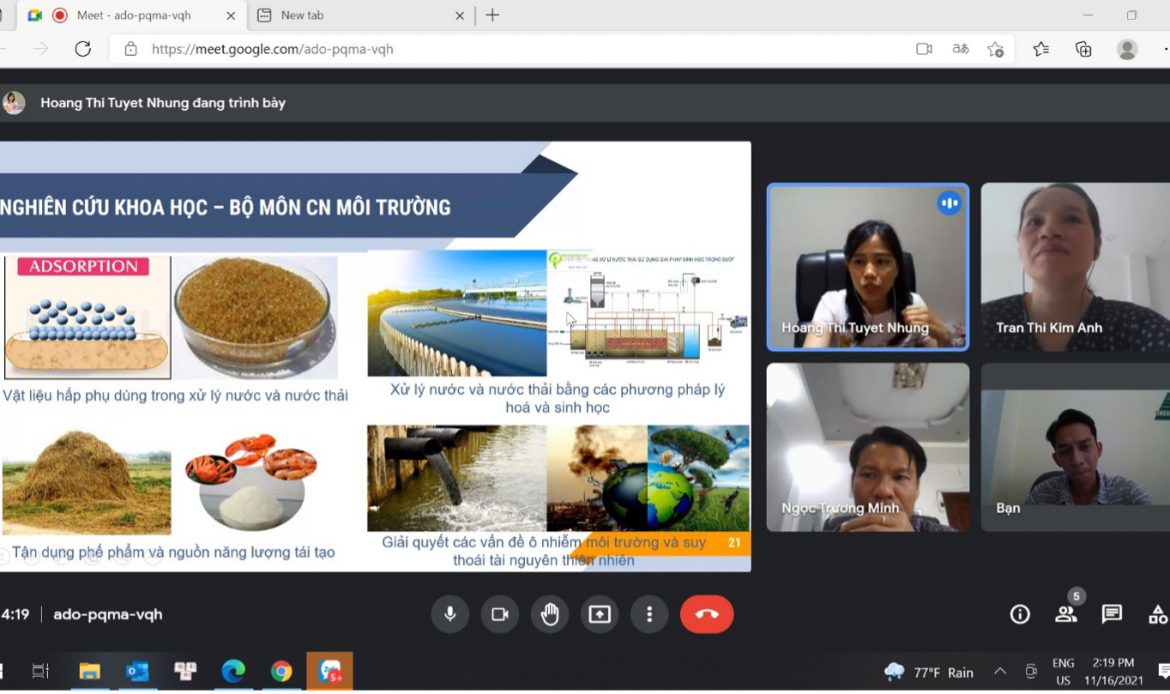Viewport: 1170px width, 694px height.
Task: Open the browser Collections icon
Action: pos(1083,49)
